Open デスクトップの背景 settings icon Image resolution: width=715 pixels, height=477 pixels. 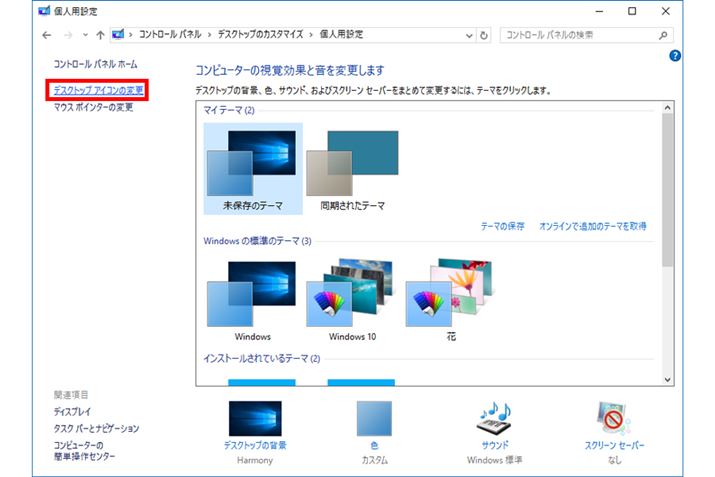pos(255,419)
